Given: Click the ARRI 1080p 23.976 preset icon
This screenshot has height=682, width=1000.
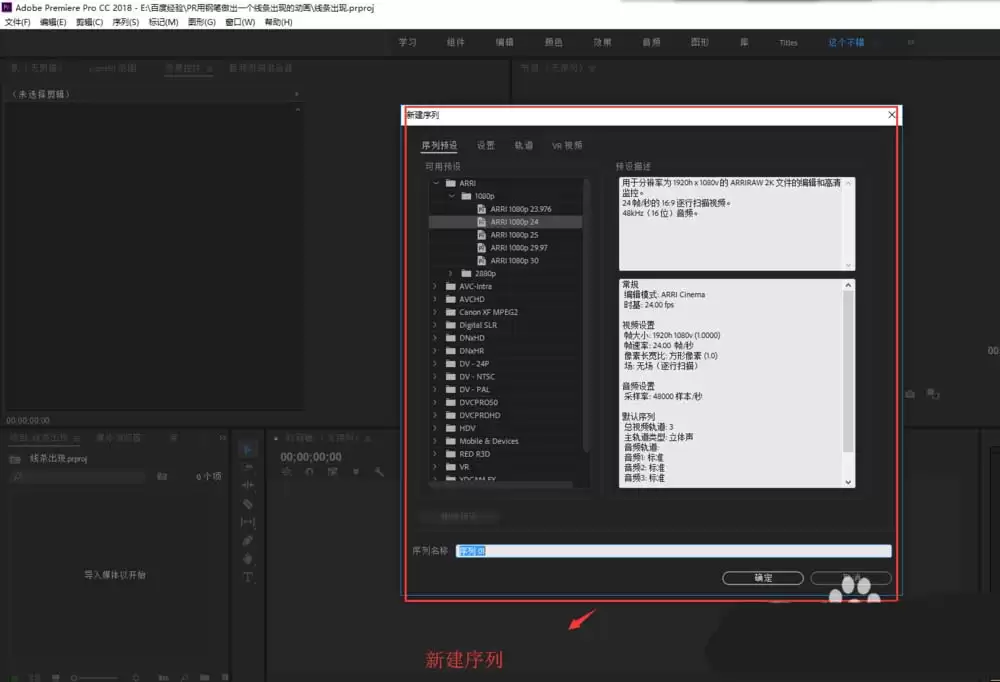Looking at the screenshot, I should tap(482, 209).
